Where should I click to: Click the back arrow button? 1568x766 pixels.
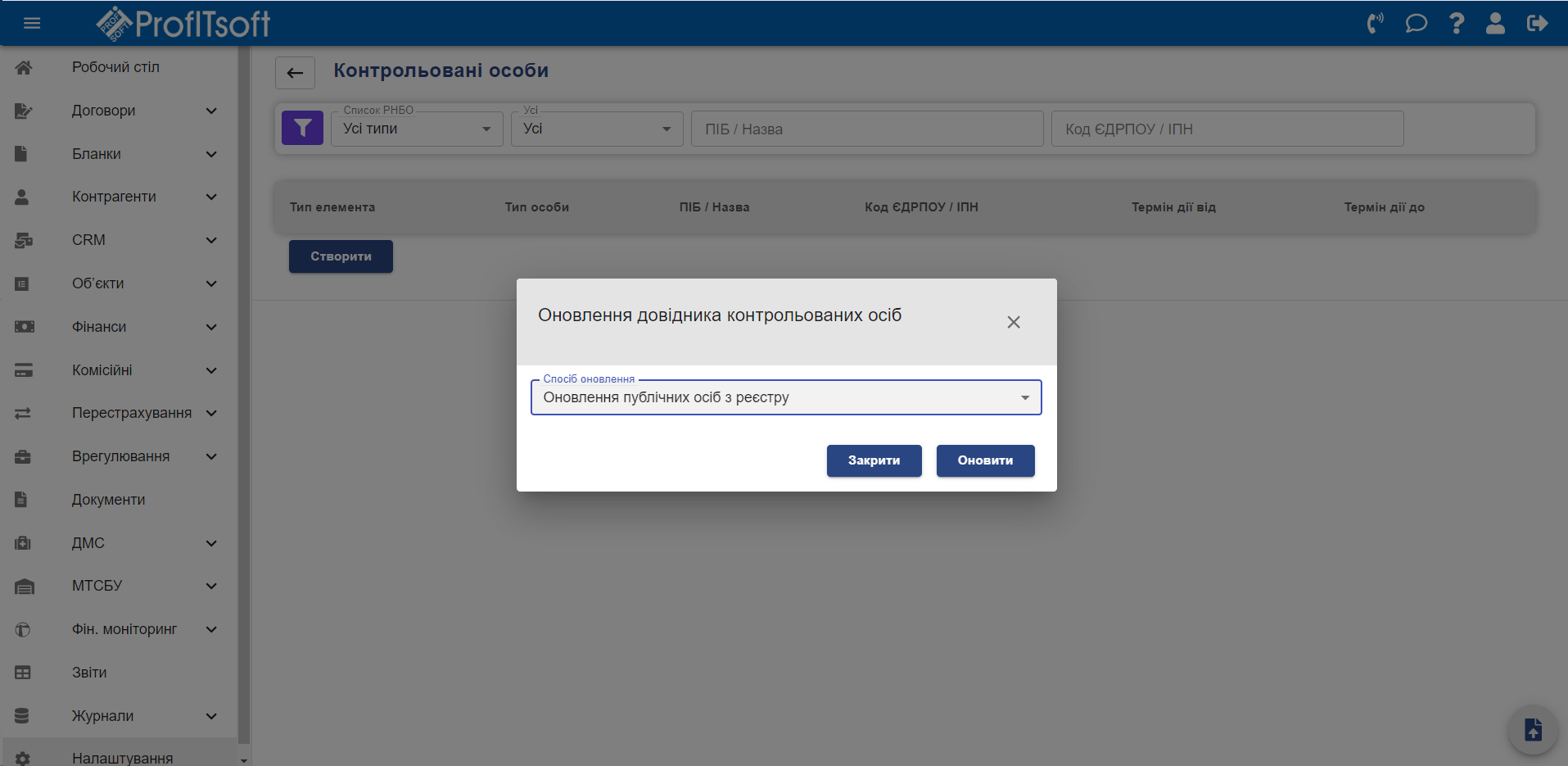295,73
